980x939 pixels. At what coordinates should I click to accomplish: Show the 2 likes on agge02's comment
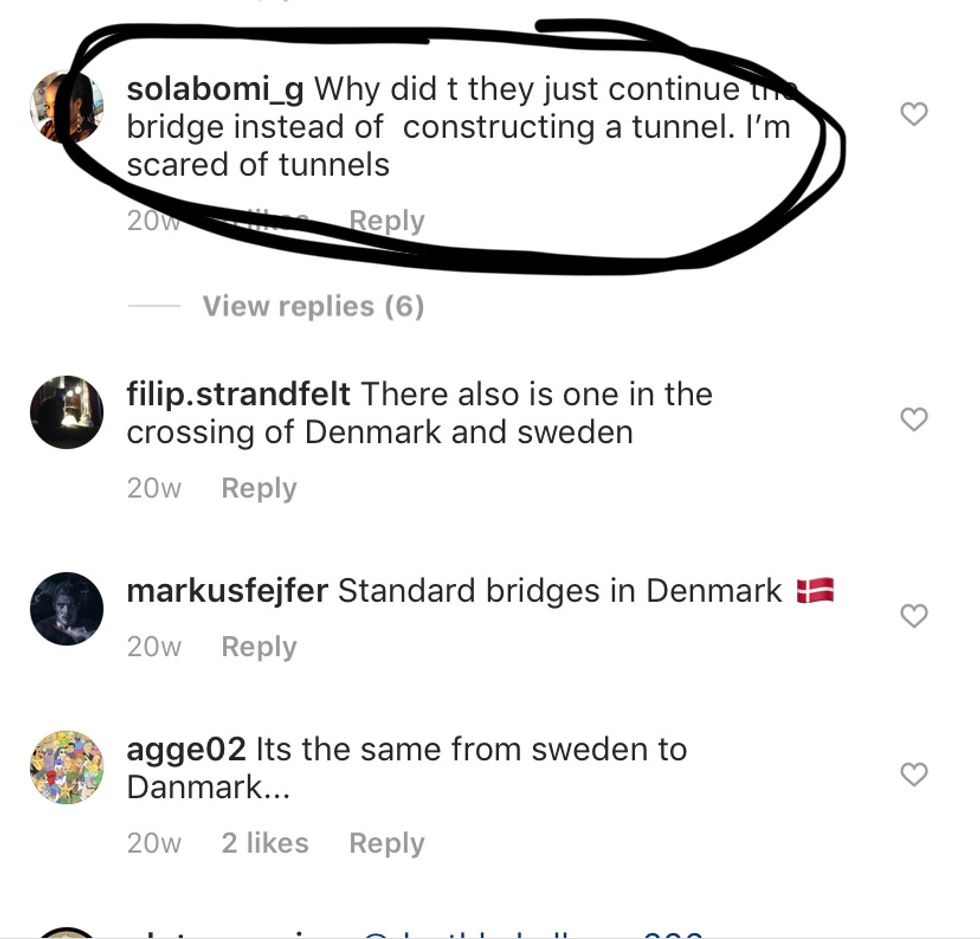(265, 843)
